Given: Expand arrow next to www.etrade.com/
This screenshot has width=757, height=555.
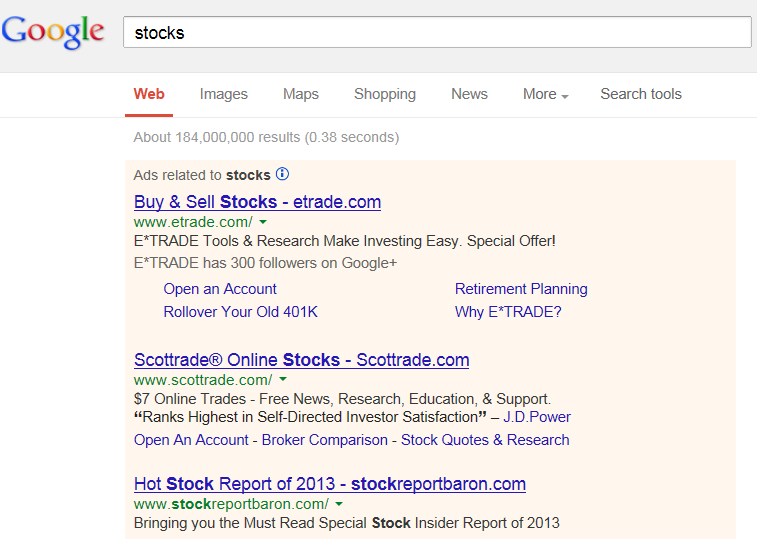Looking at the screenshot, I should click(x=263, y=222).
